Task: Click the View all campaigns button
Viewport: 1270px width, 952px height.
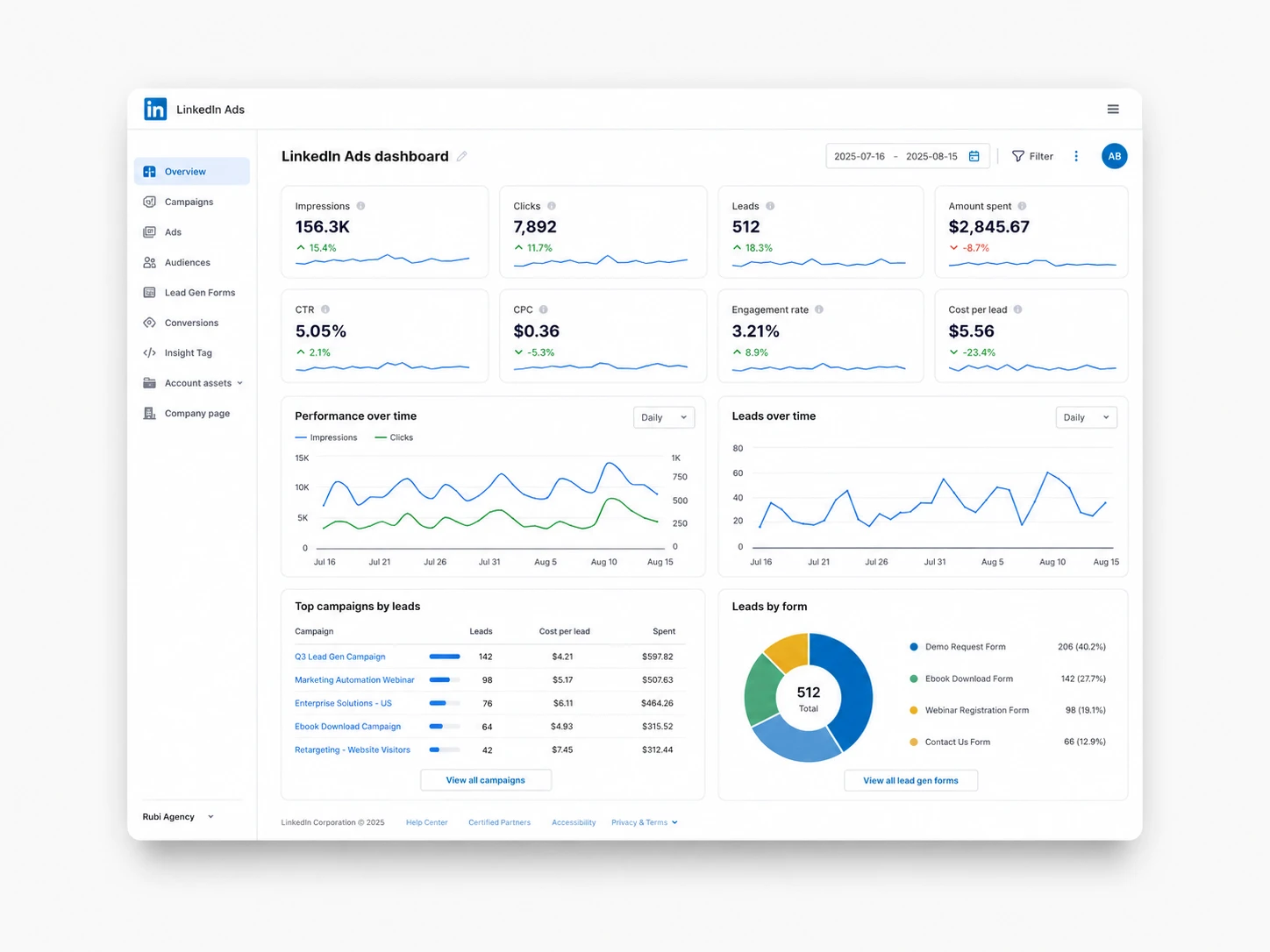Action: (x=486, y=780)
